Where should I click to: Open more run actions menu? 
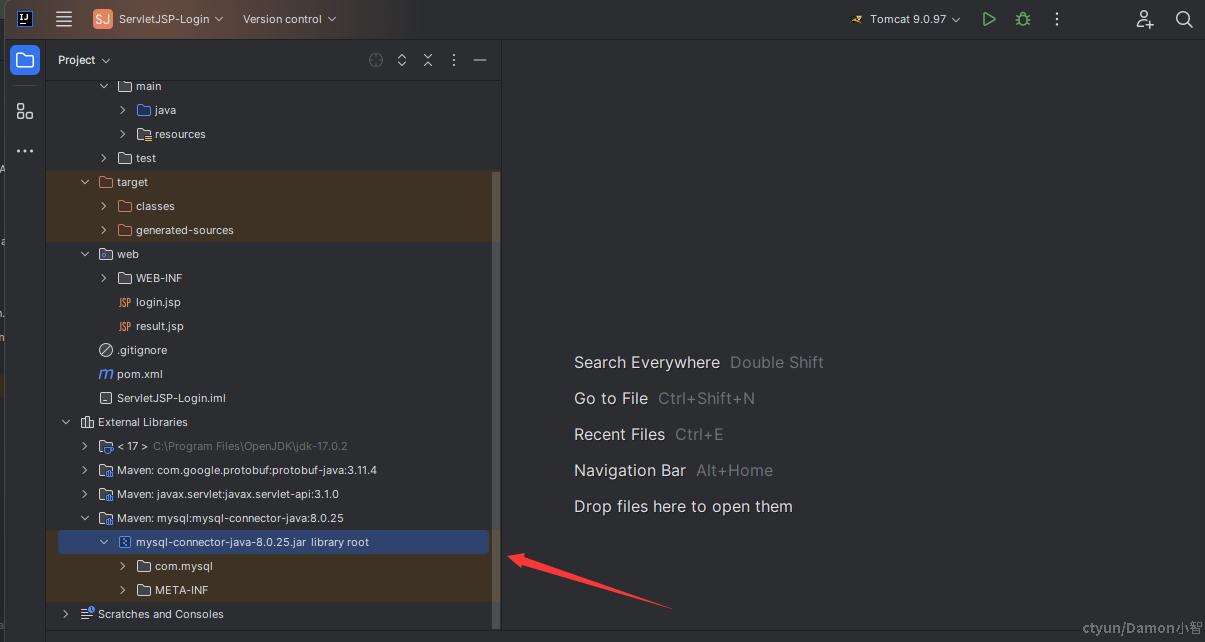[1057, 19]
